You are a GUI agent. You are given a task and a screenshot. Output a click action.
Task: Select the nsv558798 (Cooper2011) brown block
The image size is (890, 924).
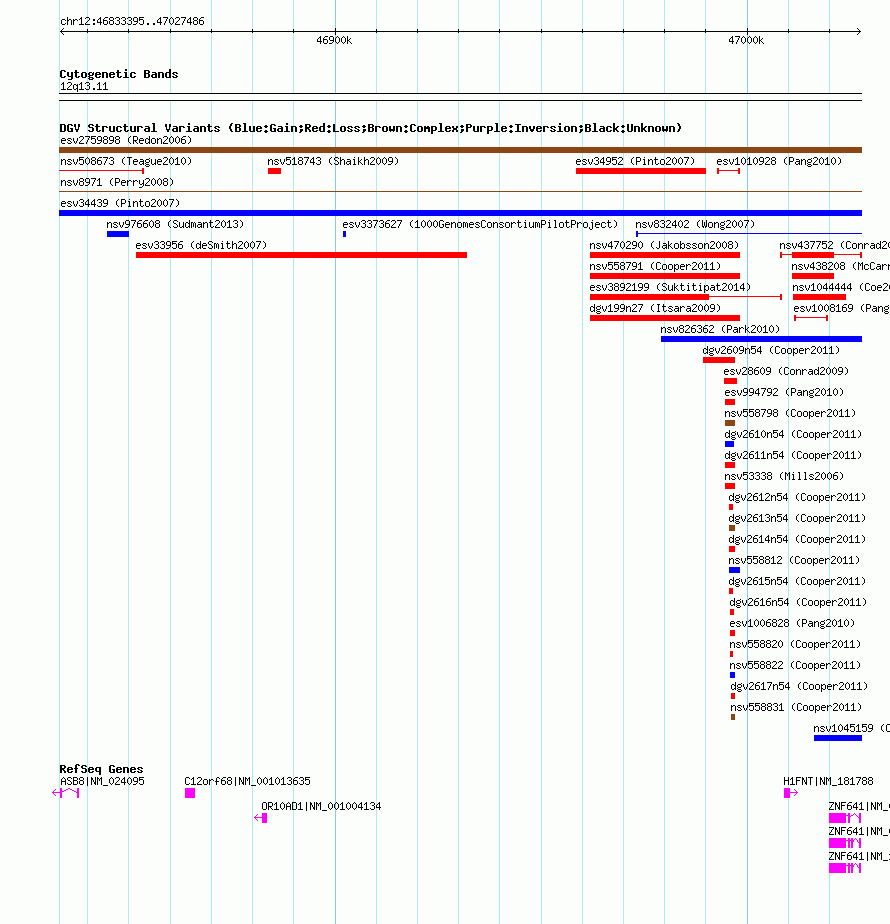[x=730, y=423]
